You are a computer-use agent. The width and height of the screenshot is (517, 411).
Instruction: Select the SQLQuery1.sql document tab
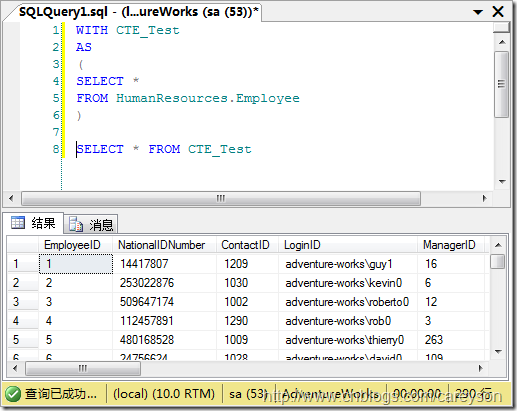point(138,12)
